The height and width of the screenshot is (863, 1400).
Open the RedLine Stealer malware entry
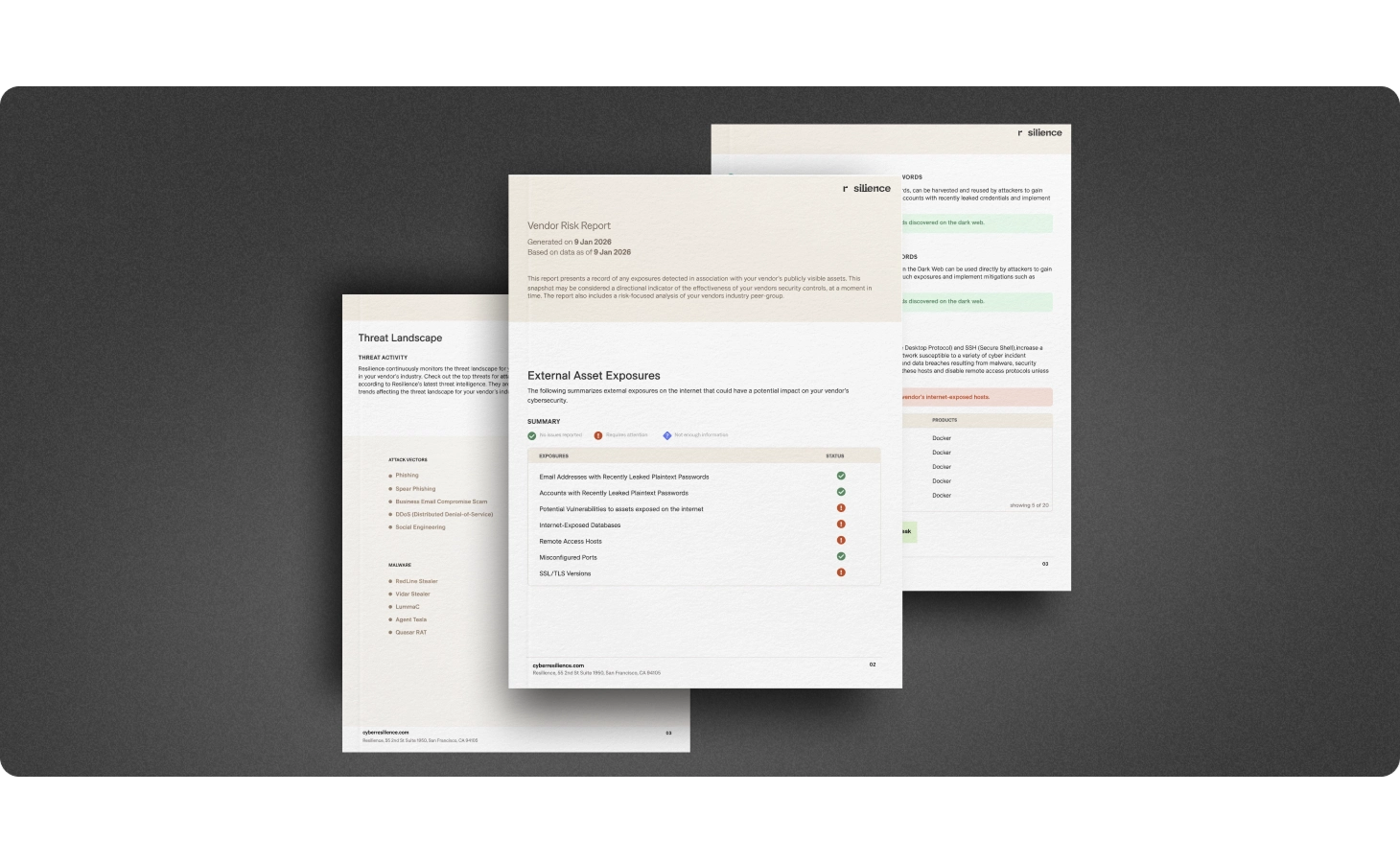(416, 581)
